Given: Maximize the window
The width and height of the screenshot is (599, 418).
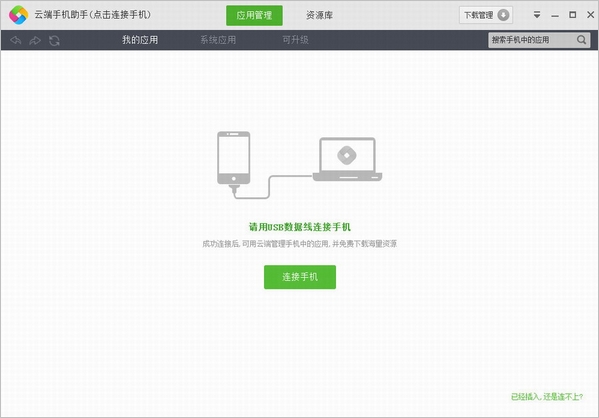Looking at the screenshot, I should pos(573,15).
